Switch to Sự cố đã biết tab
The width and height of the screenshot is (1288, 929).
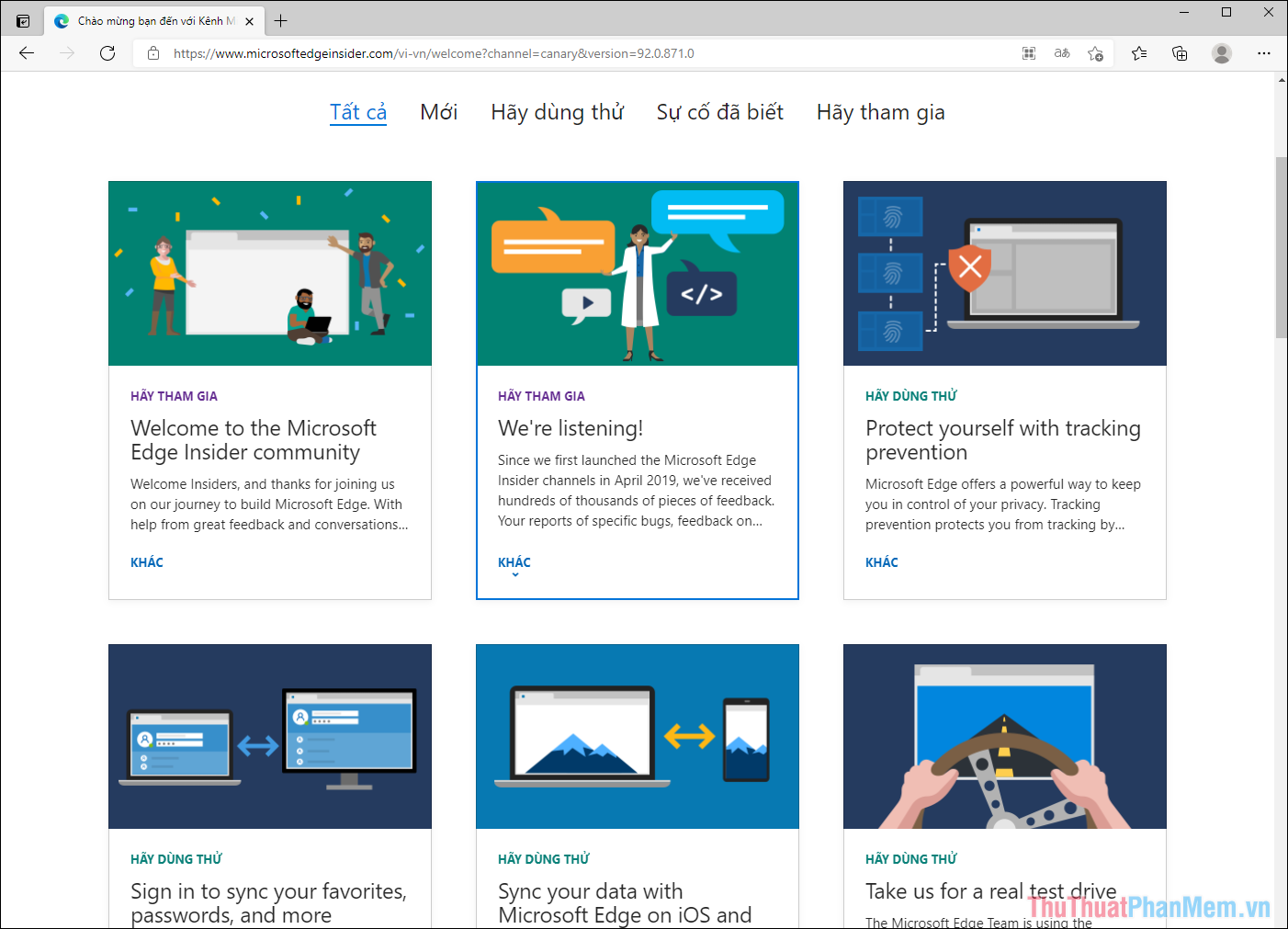coord(719,112)
